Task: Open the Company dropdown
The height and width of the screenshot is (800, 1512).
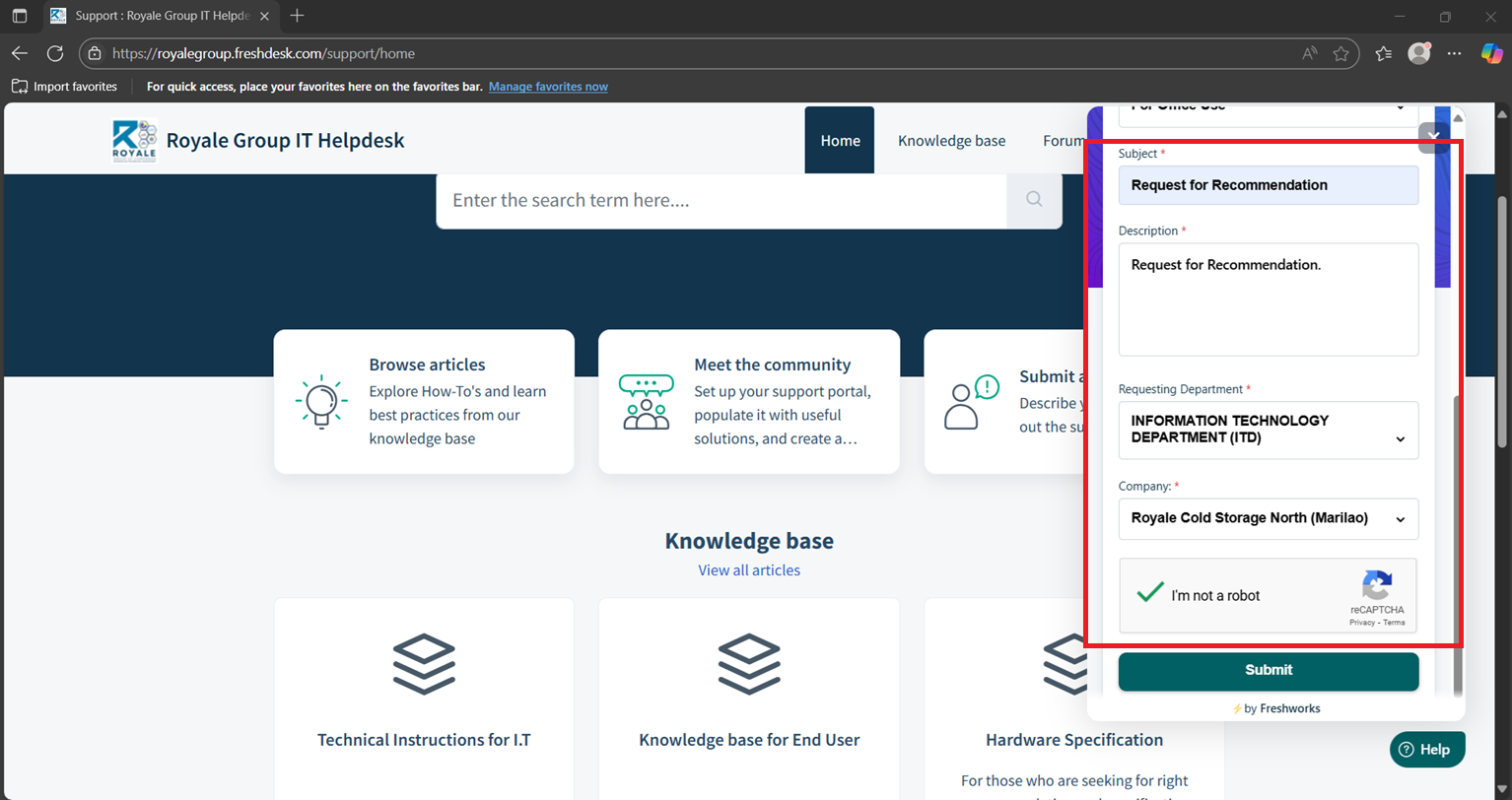Action: pyautogui.click(x=1269, y=518)
